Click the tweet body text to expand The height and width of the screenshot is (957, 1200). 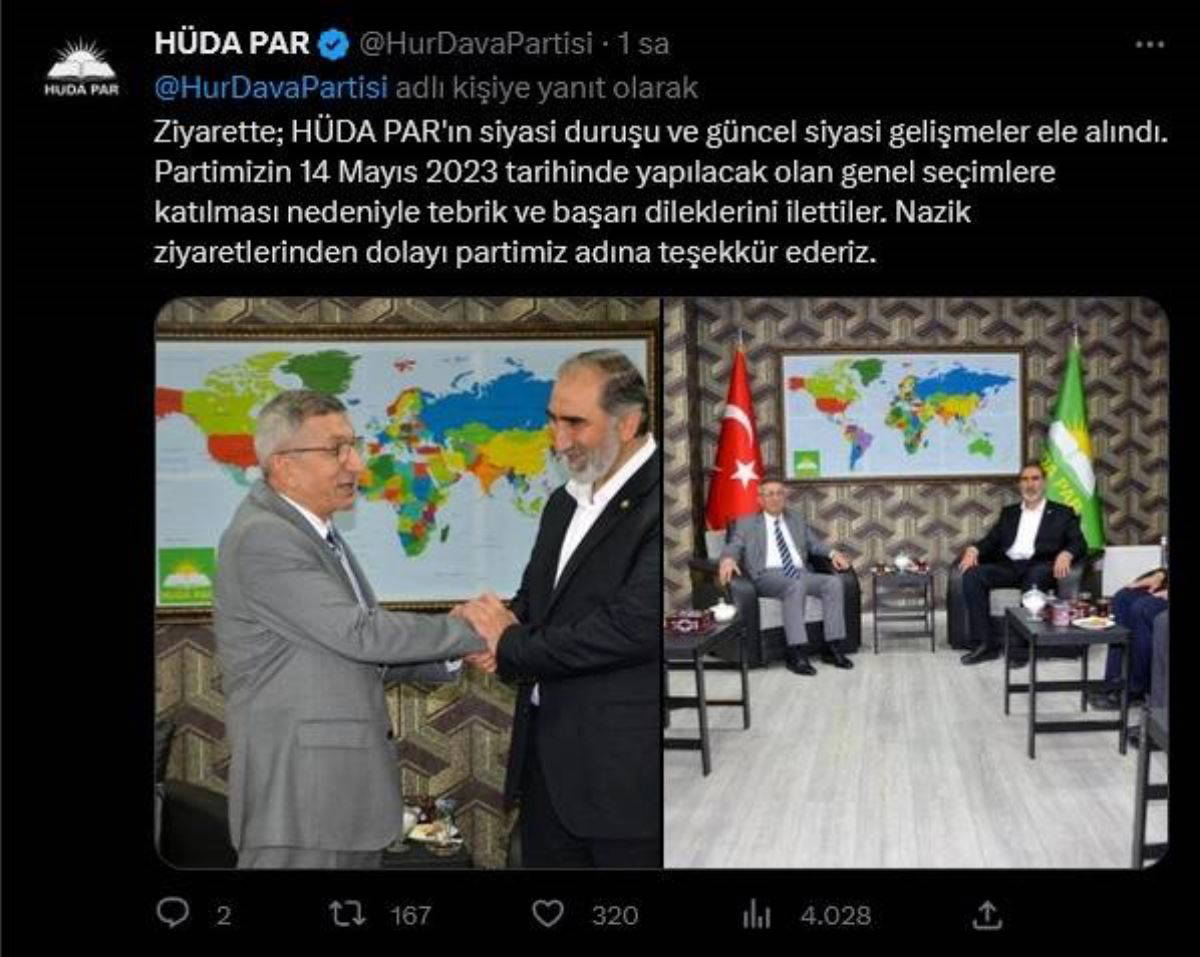click(659, 192)
